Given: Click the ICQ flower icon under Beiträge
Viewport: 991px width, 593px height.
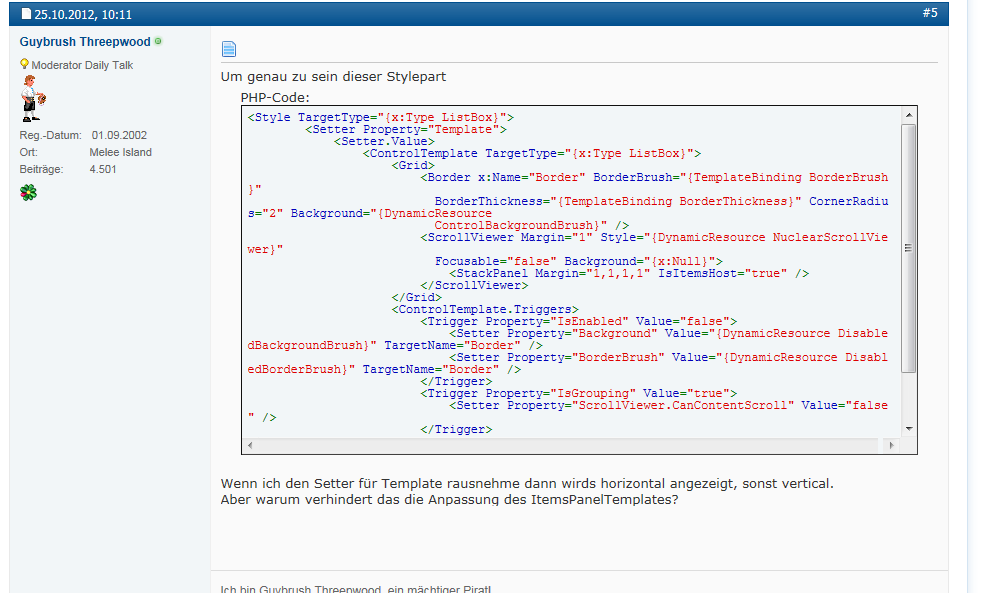Looking at the screenshot, I should click(x=28, y=192).
